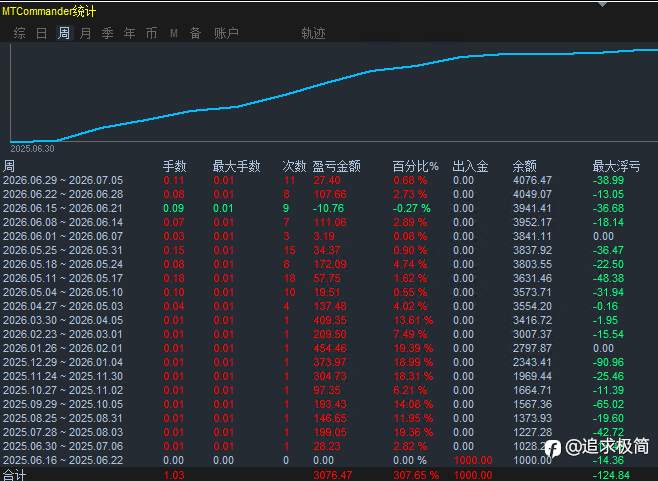
Task: Select the week row 2025.12.29 ~ 2026.01.04
Action: 329,362
